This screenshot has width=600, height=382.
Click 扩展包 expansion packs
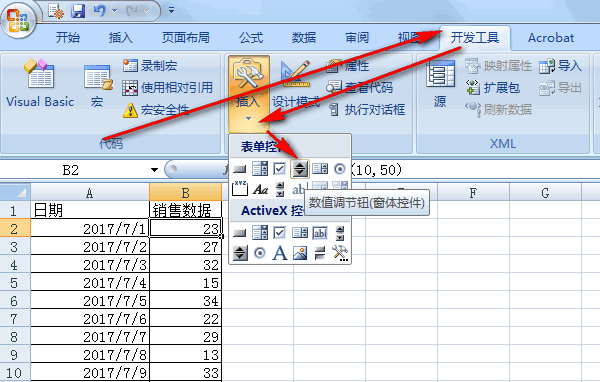[x=493, y=88]
